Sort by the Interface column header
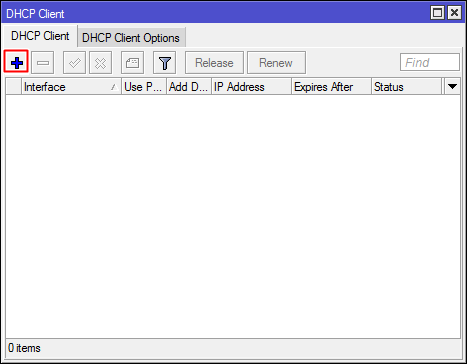The image size is (467, 364). click(x=71, y=87)
